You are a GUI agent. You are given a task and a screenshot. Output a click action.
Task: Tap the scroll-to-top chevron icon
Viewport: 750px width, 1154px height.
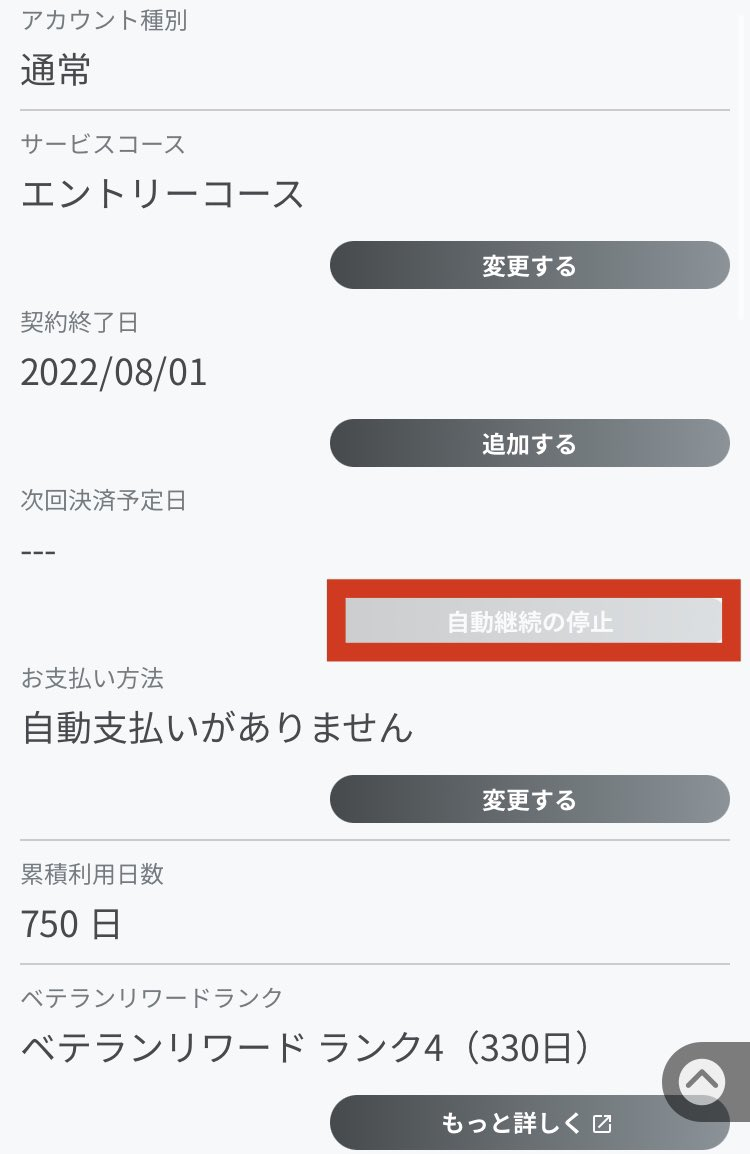click(701, 1081)
